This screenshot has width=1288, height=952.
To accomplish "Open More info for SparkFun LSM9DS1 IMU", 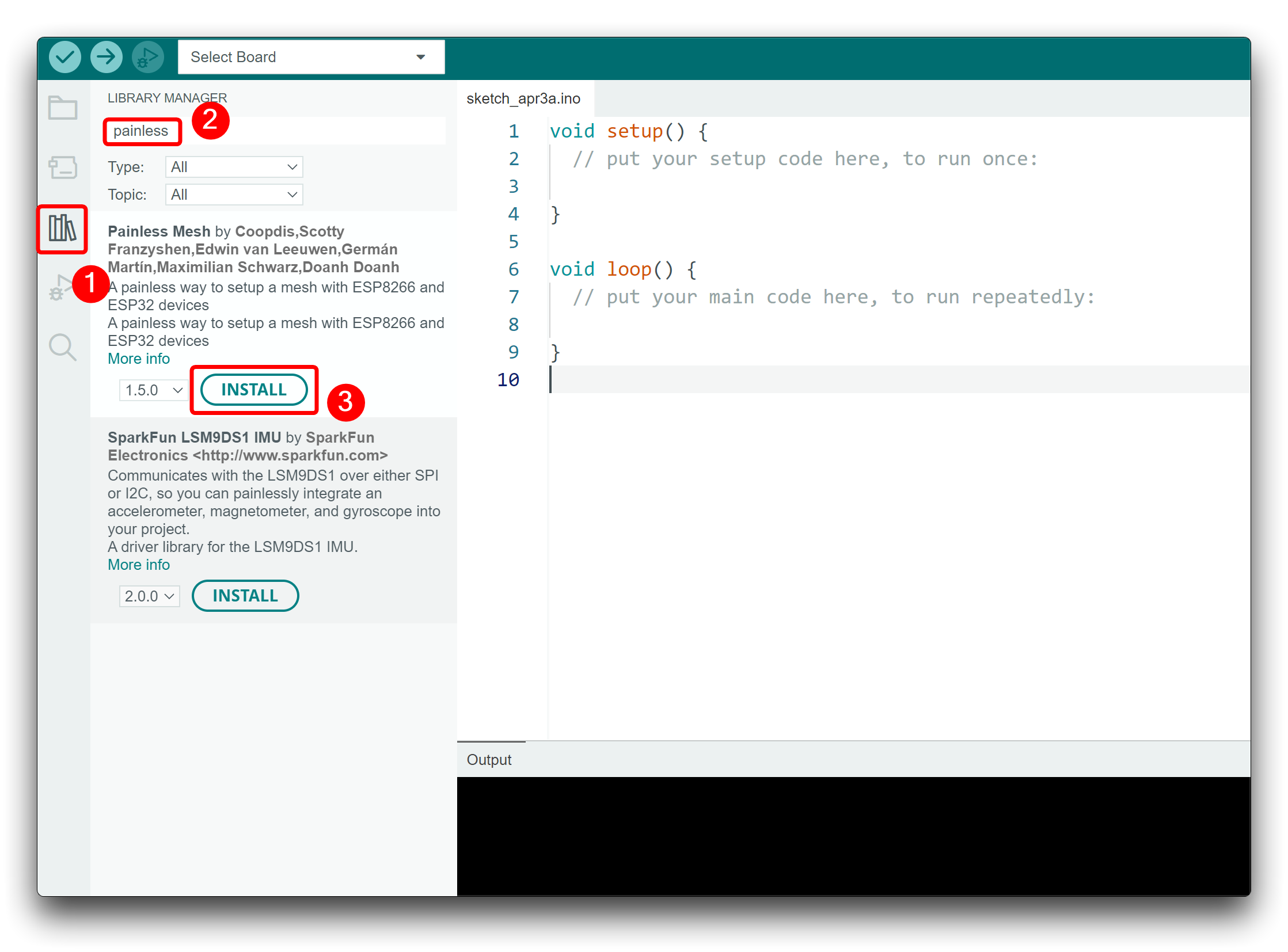I will tap(138, 565).
